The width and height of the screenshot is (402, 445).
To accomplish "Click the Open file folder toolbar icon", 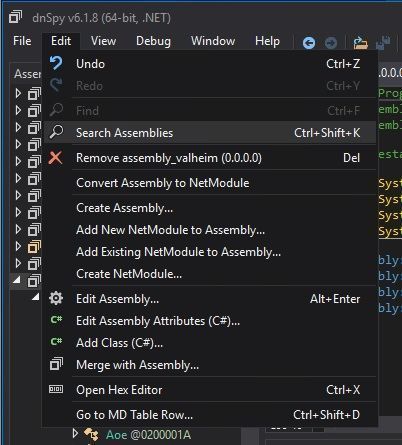I will point(360,43).
